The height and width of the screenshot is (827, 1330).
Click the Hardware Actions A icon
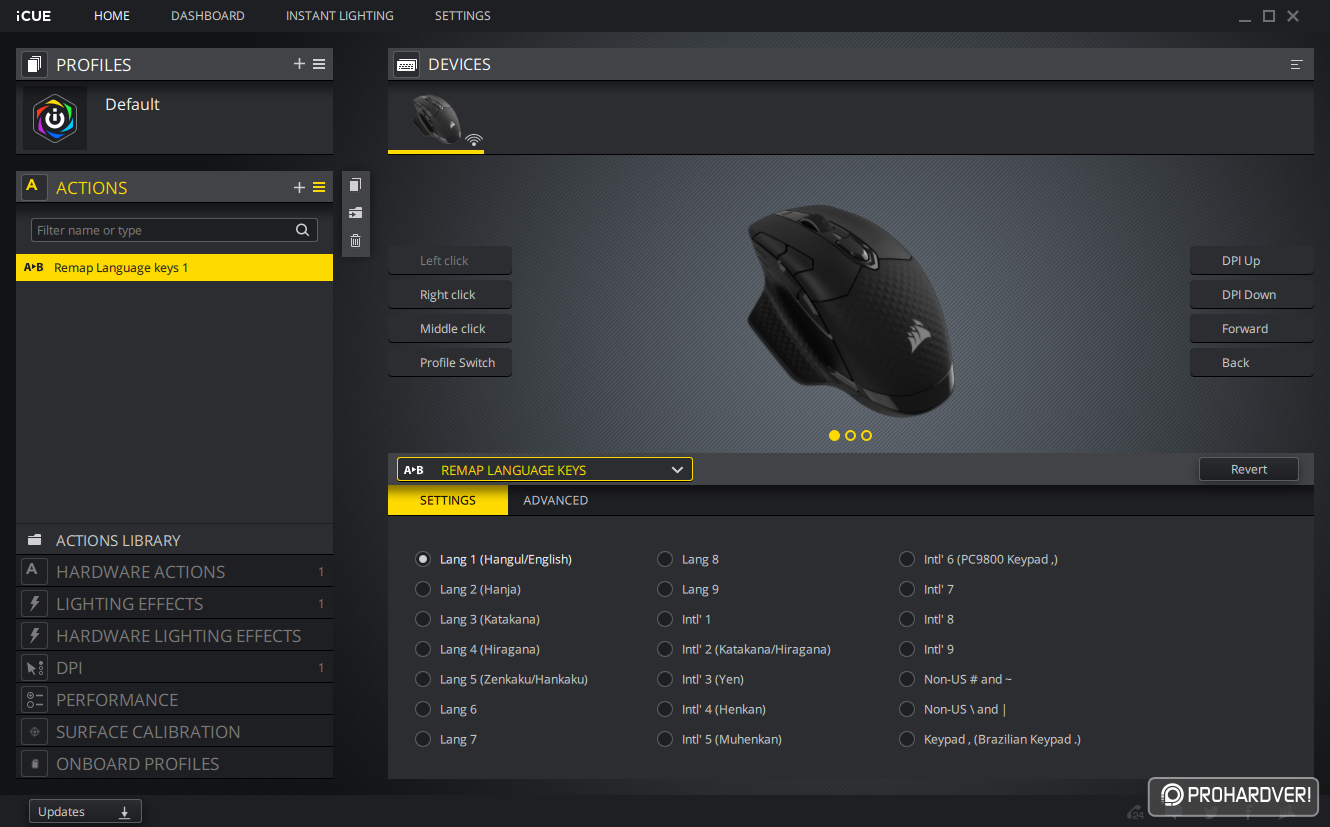pos(34,572)
